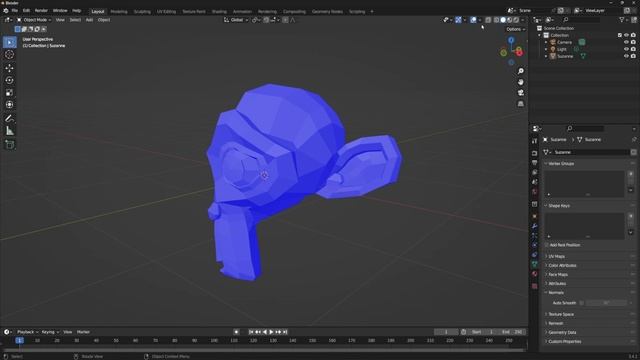Open the Playback dropdown in timeline
The image size is (640, 360).
(x=28, y=332)
